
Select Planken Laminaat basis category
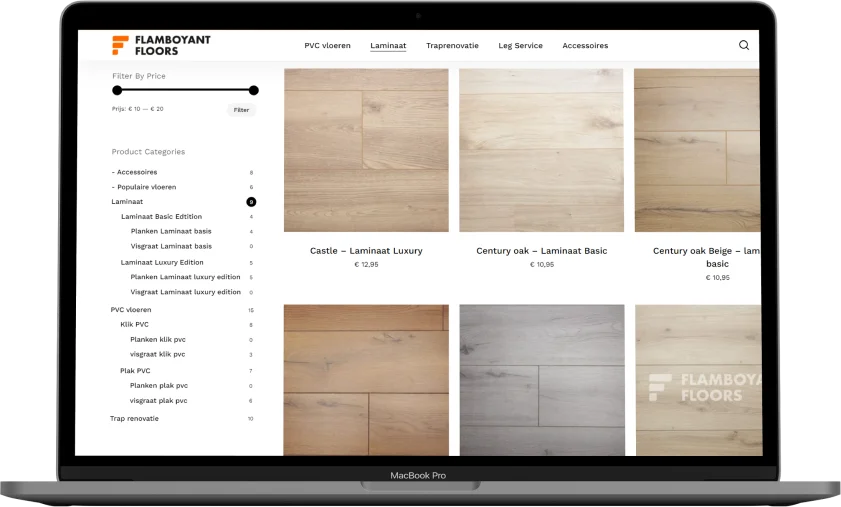(x=171, y=231)
